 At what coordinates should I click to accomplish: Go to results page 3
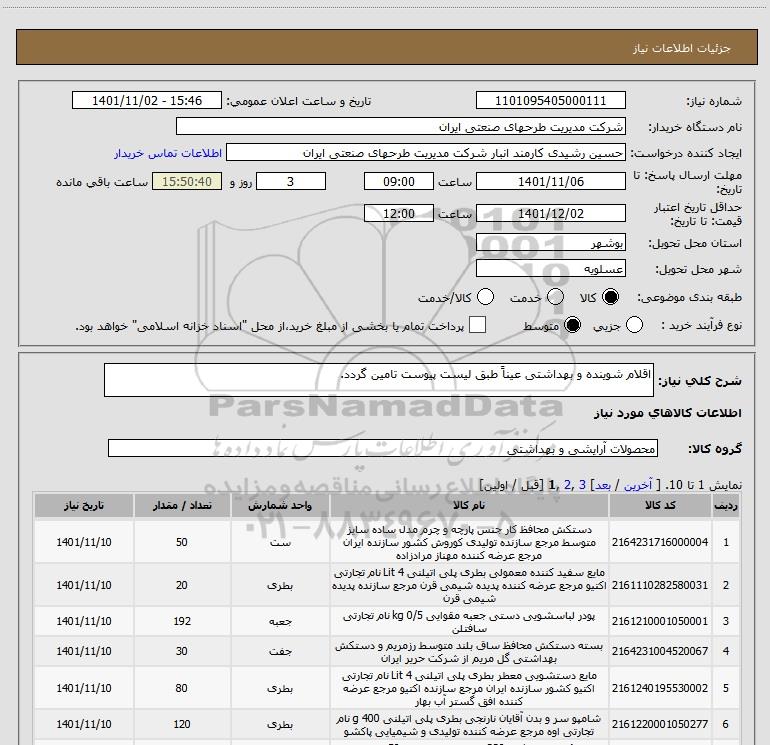(x=582, y=485)
